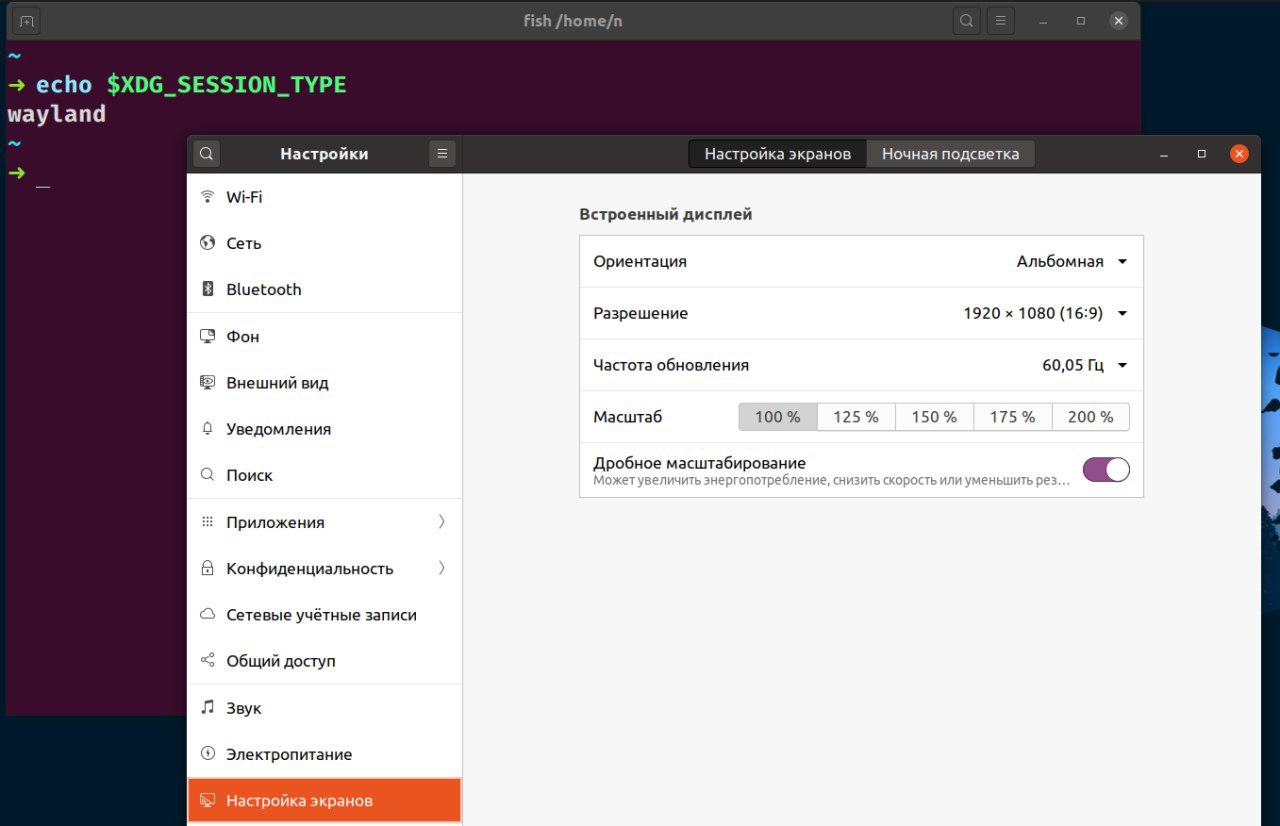Maximize the Settings window
The image size is (1280, 826).
tap(1202, 154)
